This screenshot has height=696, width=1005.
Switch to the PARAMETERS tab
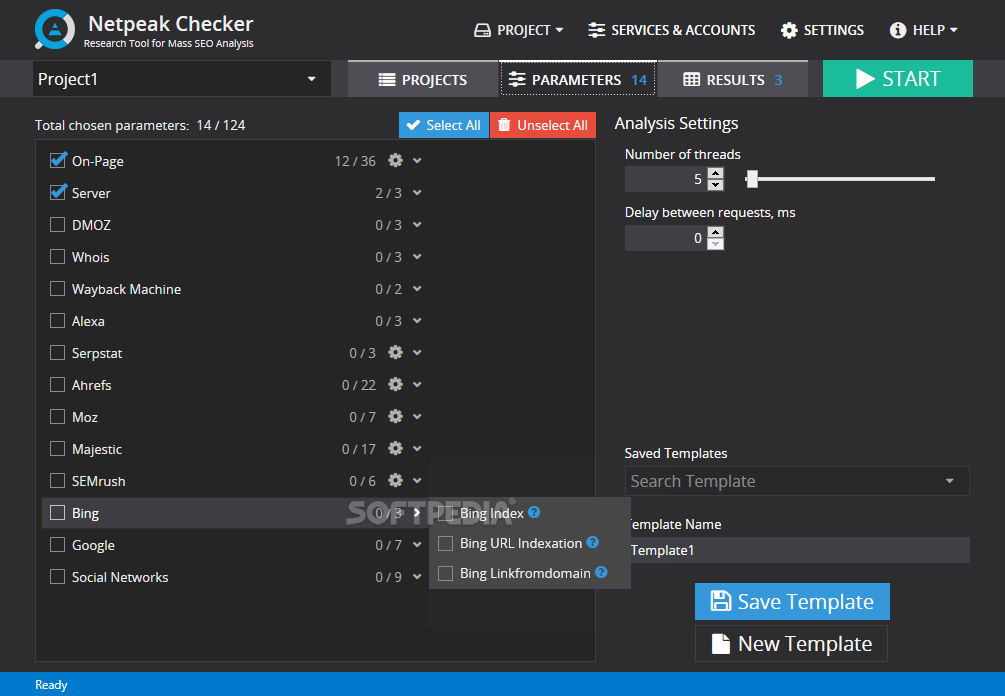pos(577,79)
